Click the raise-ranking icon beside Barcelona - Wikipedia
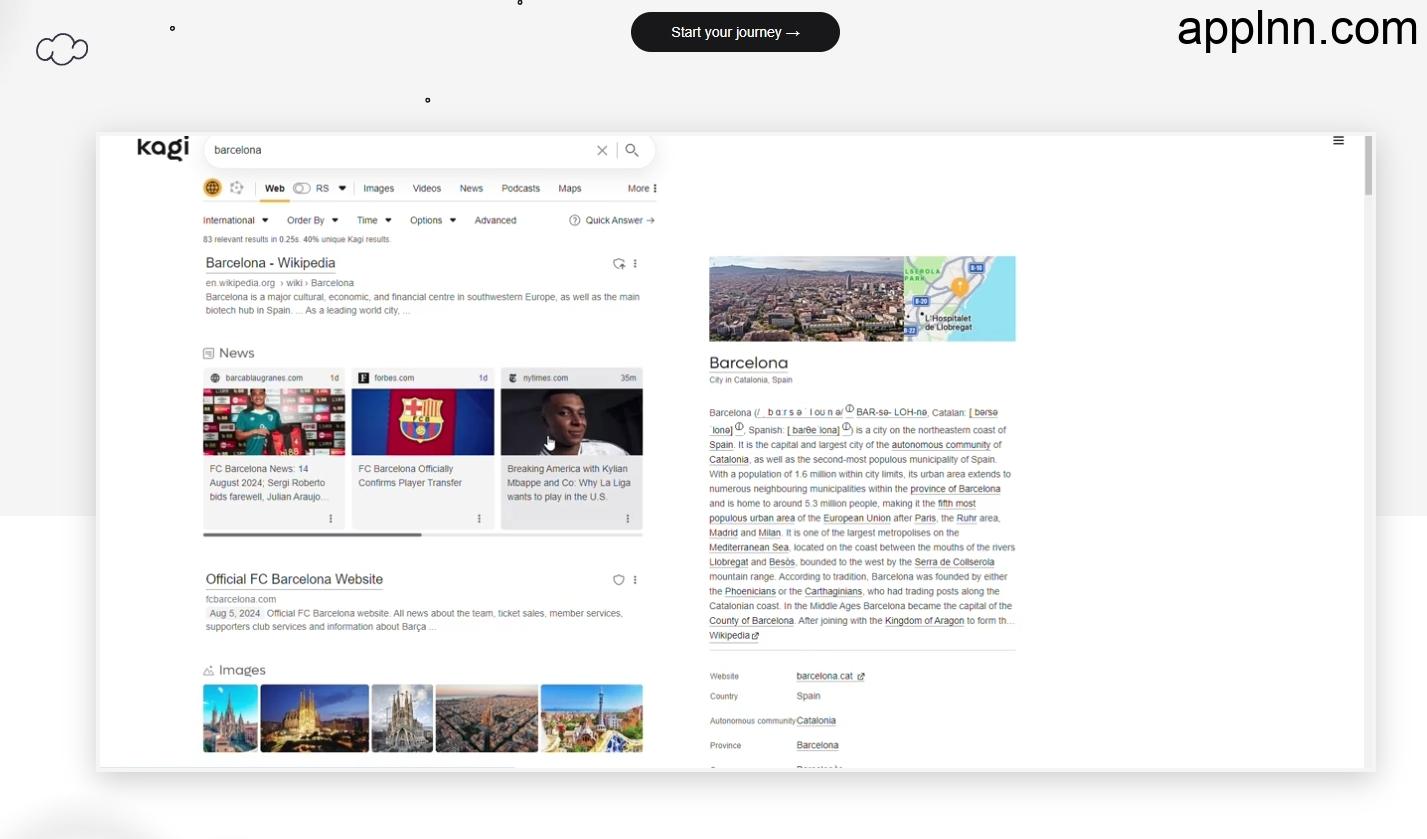1427x839 pixels. 619,264
